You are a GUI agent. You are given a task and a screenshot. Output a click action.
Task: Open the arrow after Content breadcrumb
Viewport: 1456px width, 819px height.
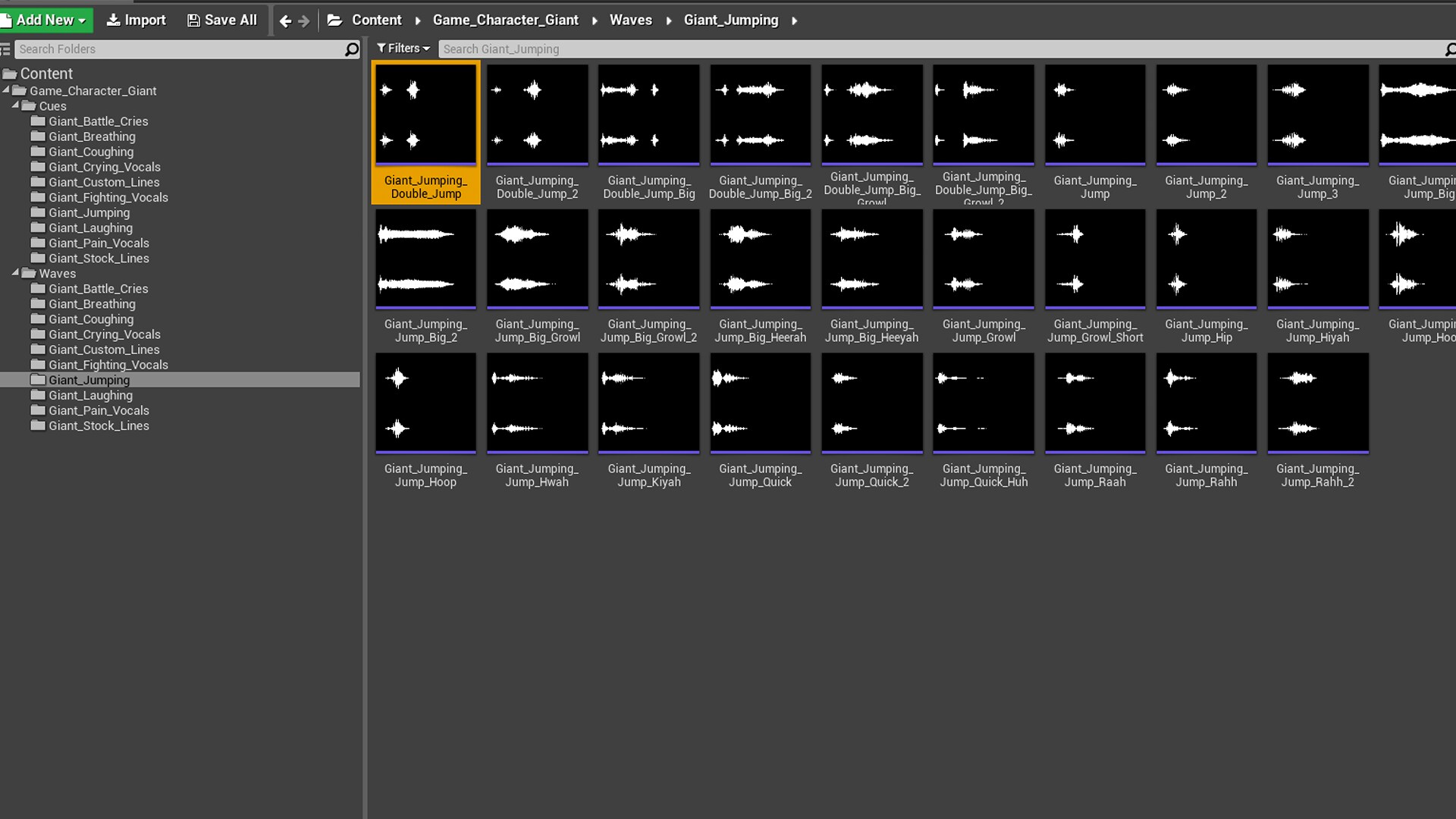pyautogui.click(x=417, y=20)
